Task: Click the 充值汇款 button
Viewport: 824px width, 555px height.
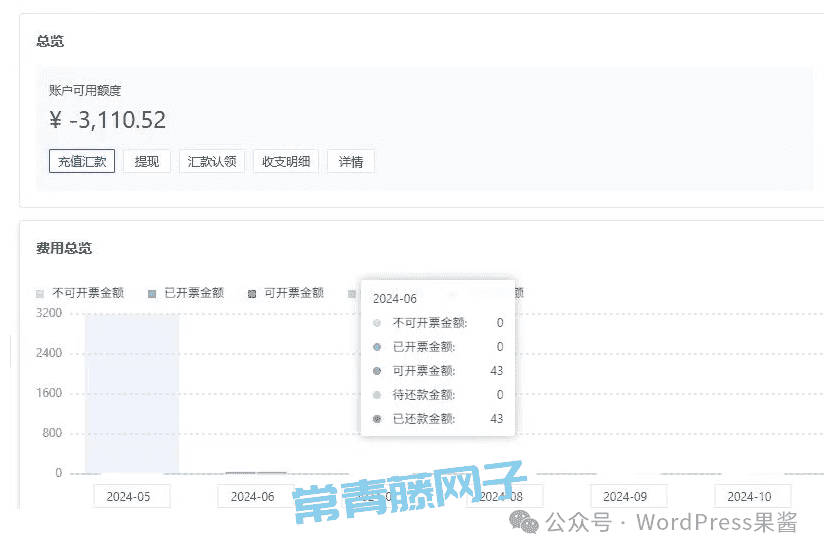Action: click(82, 161)
